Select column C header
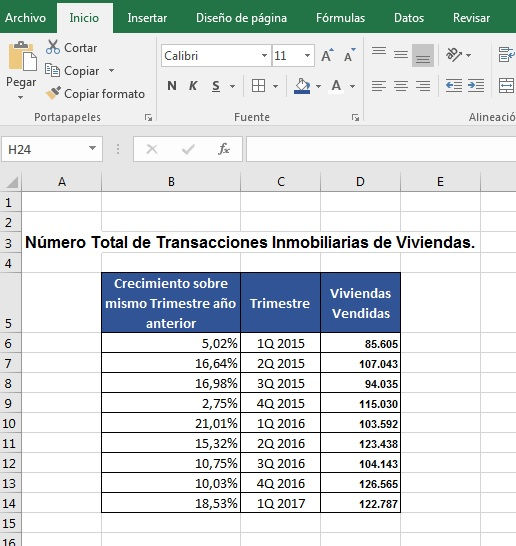 pos(281,182)
